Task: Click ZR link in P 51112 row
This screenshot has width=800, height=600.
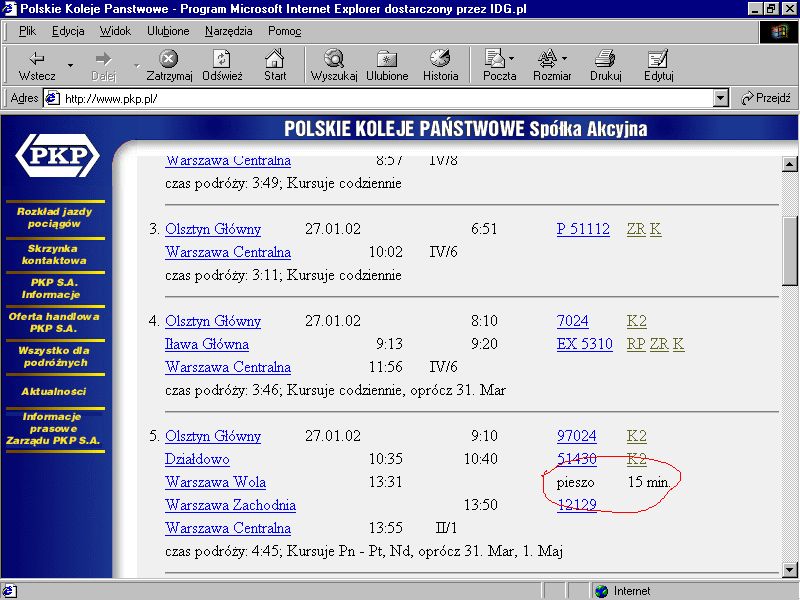Action: (636, 229)
